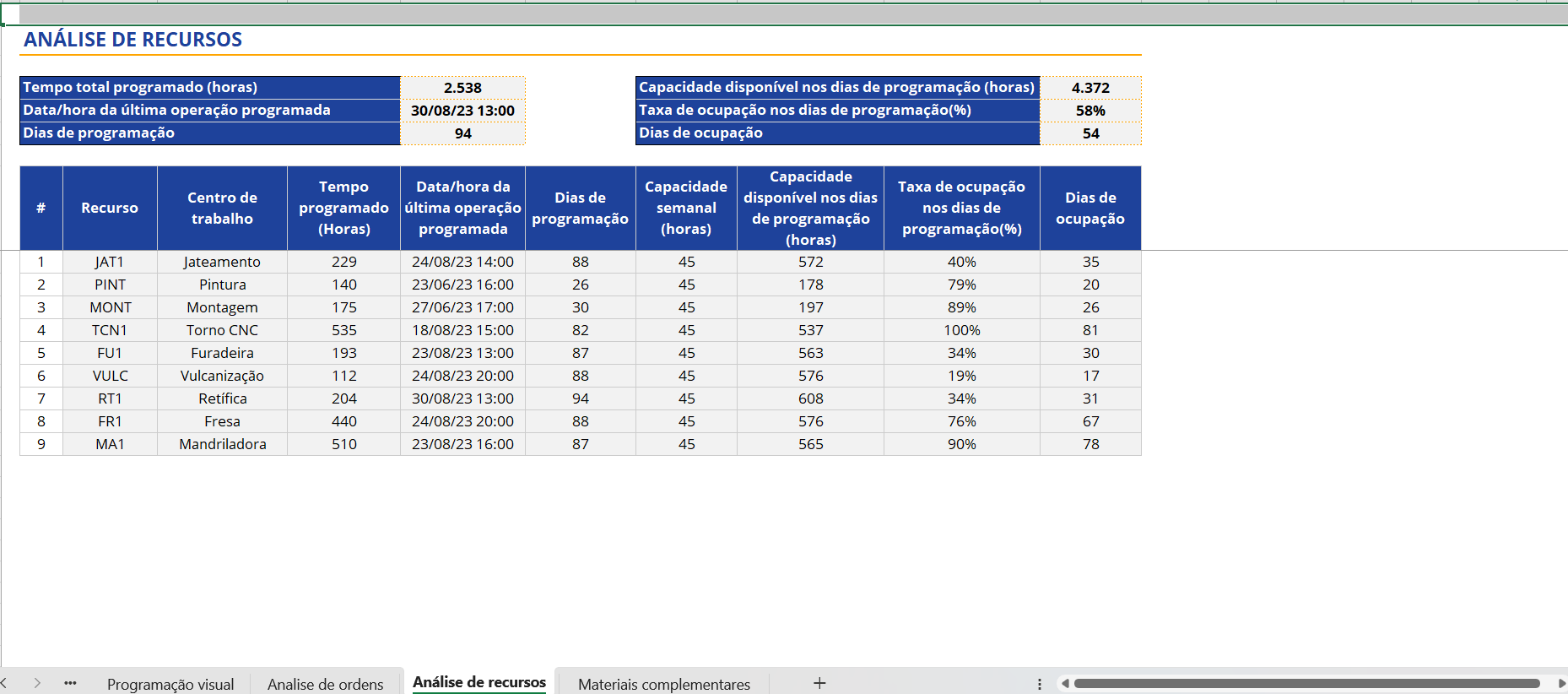This screenshot has width=1568, height=694.
Task: Switch to Programação visual sheet tab
Action: [170, 684]
